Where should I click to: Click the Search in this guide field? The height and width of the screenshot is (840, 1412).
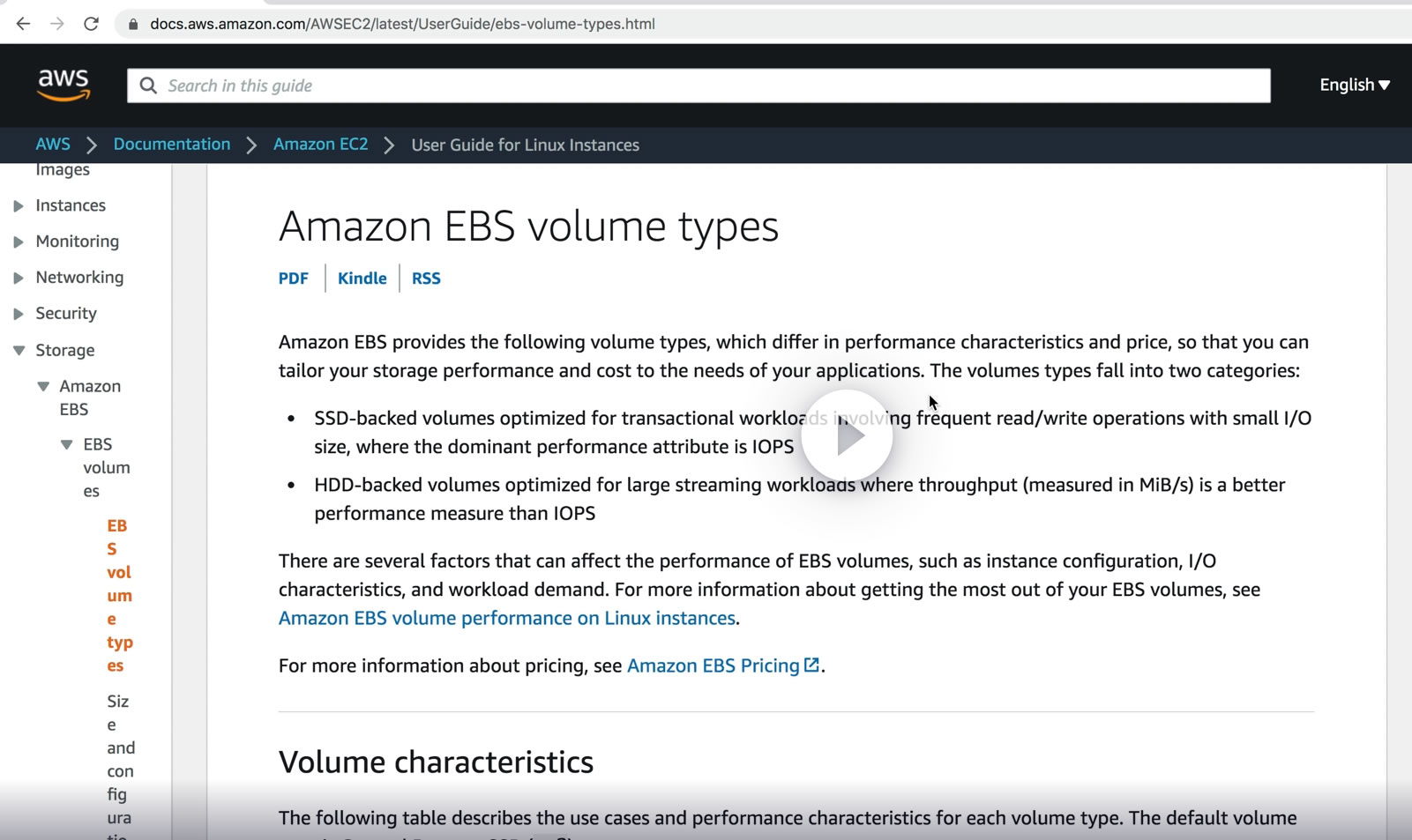pyautogui.click(x=706, y=85)
